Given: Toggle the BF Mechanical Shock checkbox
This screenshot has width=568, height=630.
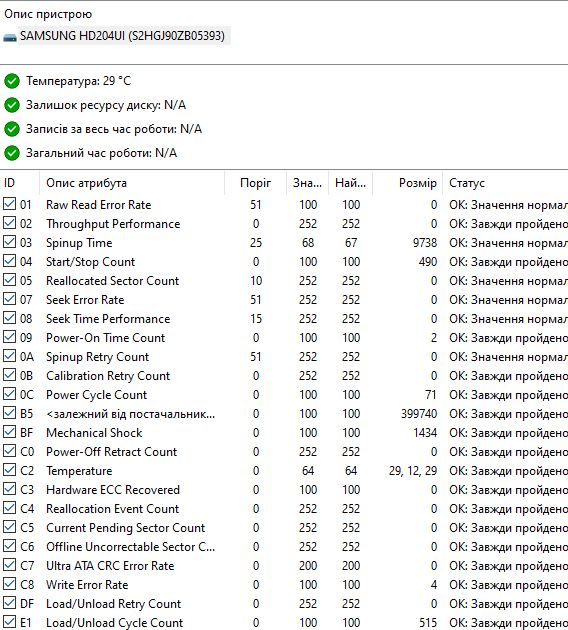Looking at the screenshot, I should (10, 432).
